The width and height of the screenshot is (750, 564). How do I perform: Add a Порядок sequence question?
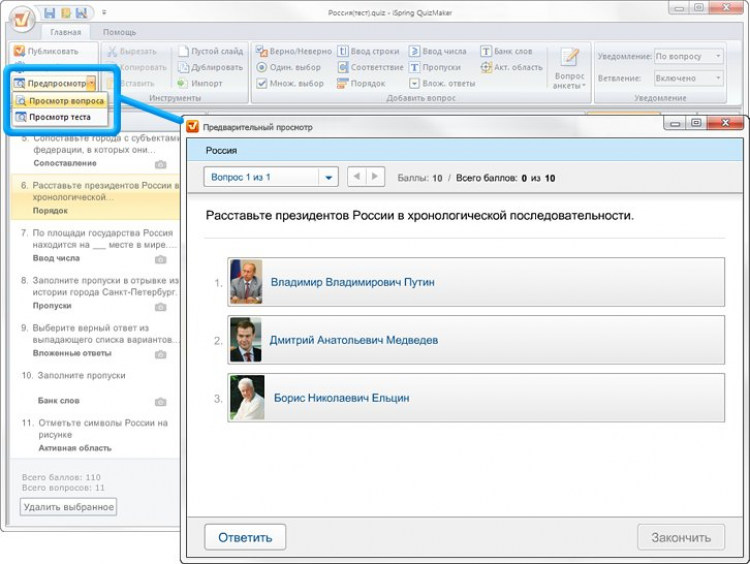[x=361, y=83]
